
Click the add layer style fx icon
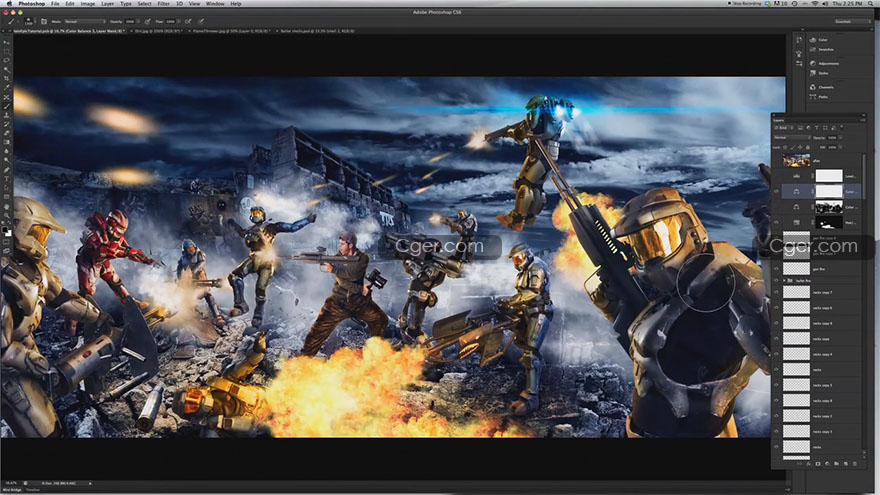point(808,464)
